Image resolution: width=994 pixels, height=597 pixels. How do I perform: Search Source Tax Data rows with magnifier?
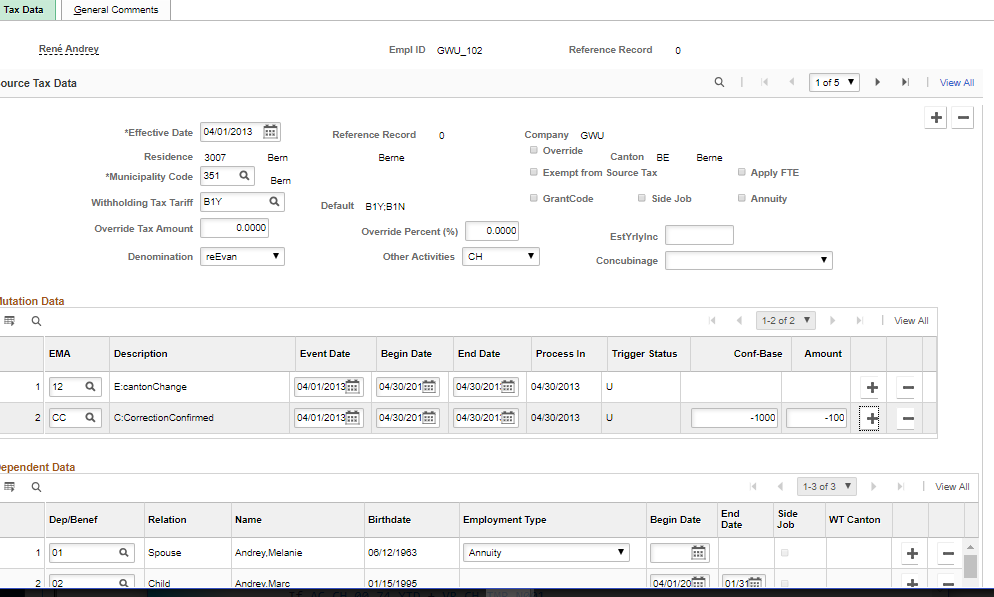click(719, 82)
